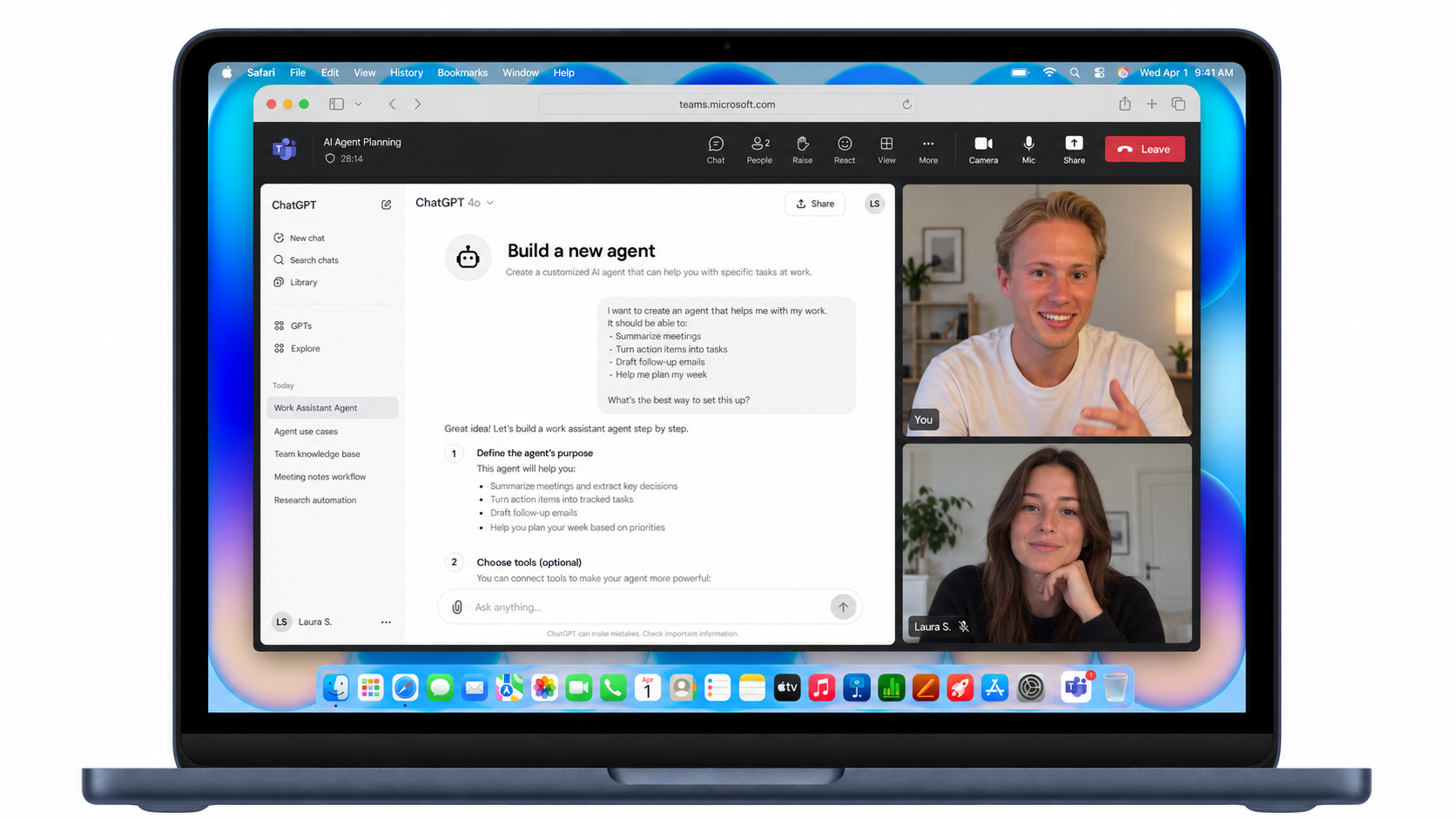Image resolution: width=1456 pixels, height=819 pixels.
Task: Click the send message arrow button
Action: click(x=843, y=607)
